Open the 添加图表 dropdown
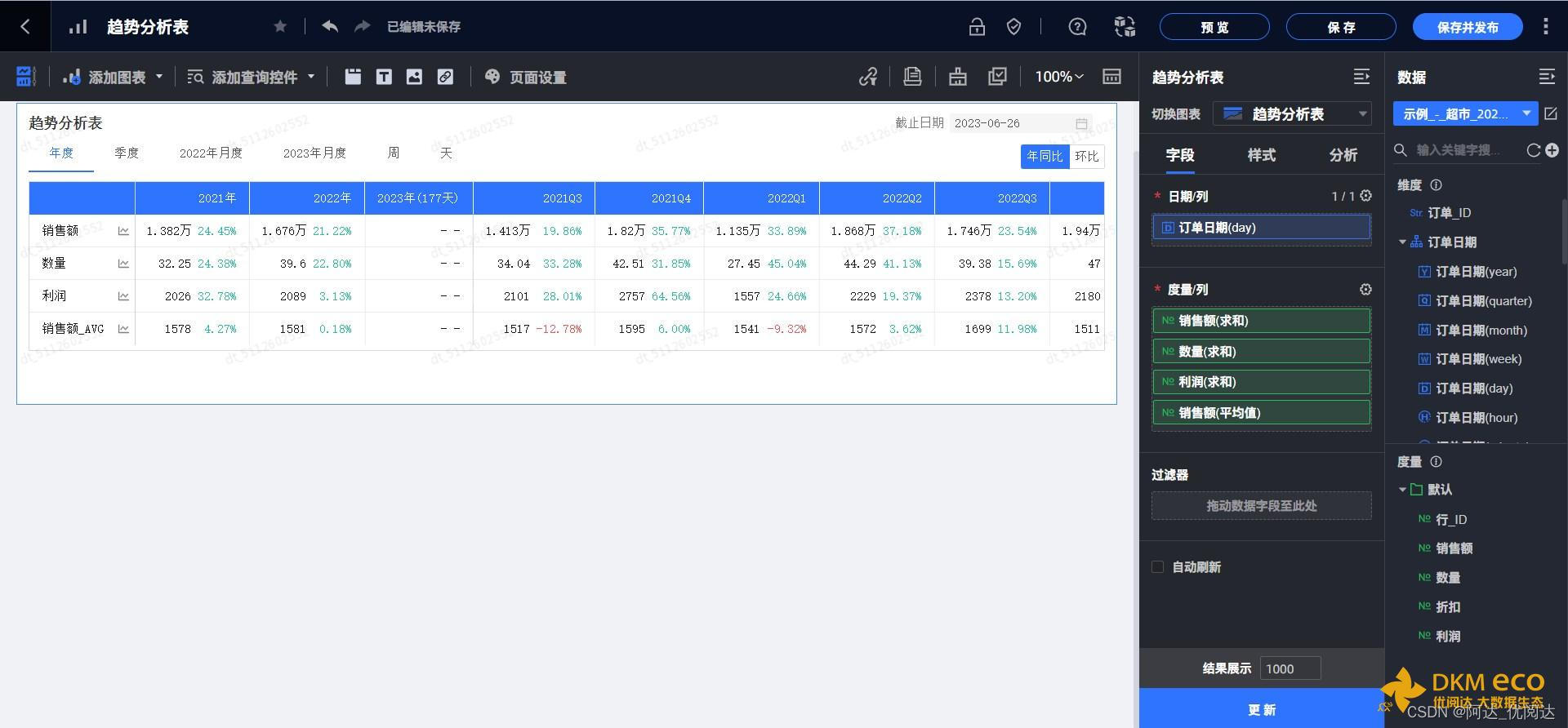 point(114,77)
